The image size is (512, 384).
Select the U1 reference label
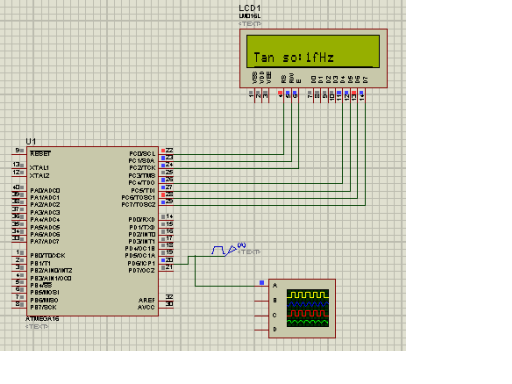pos(30,141)
